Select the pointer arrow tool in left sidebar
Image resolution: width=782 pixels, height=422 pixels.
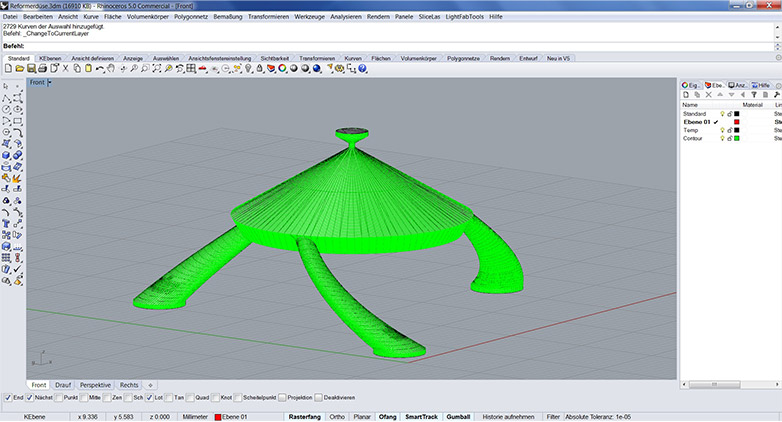click(7, 87)
